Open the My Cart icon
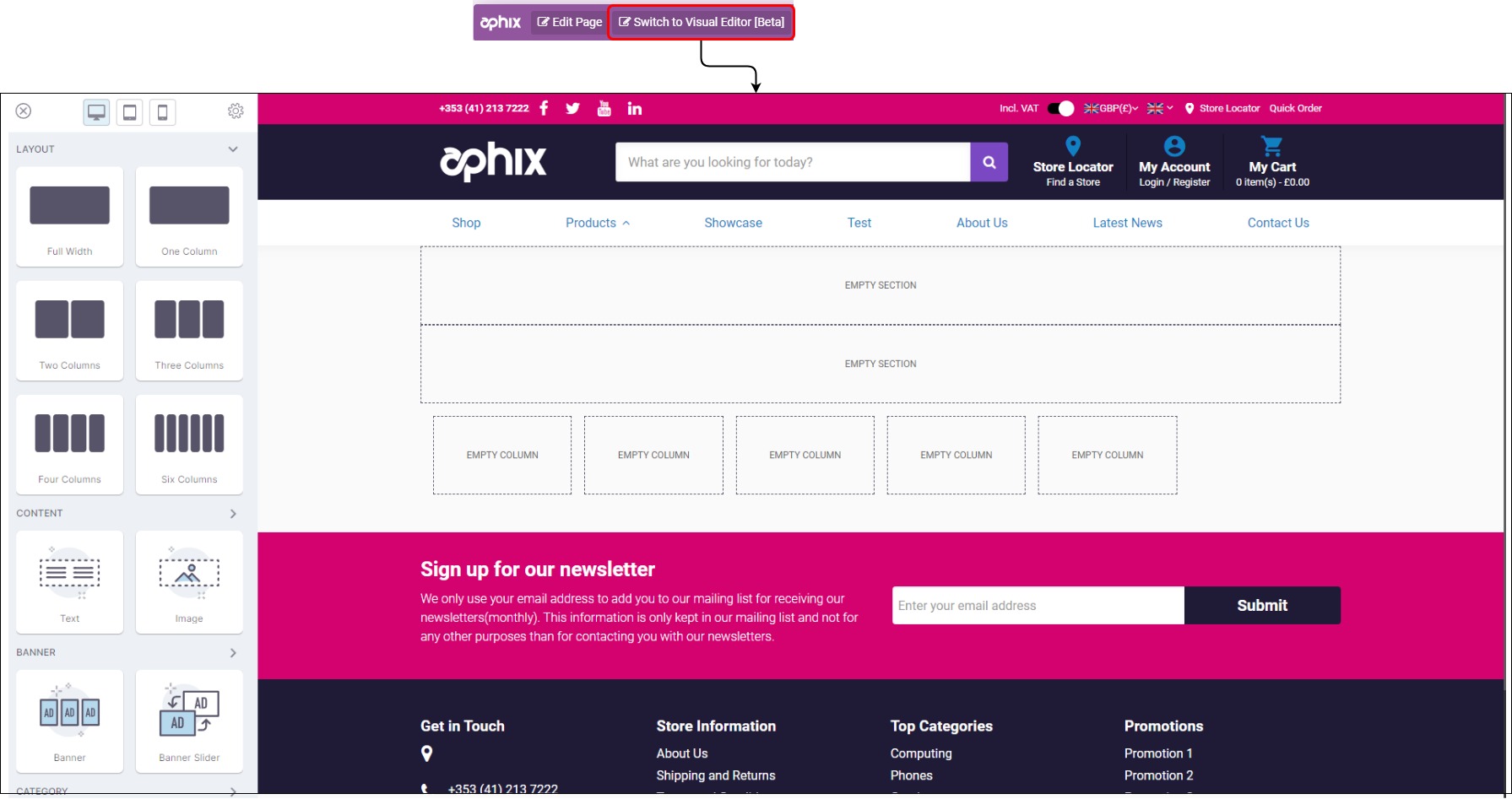 tap(1271, 147)
